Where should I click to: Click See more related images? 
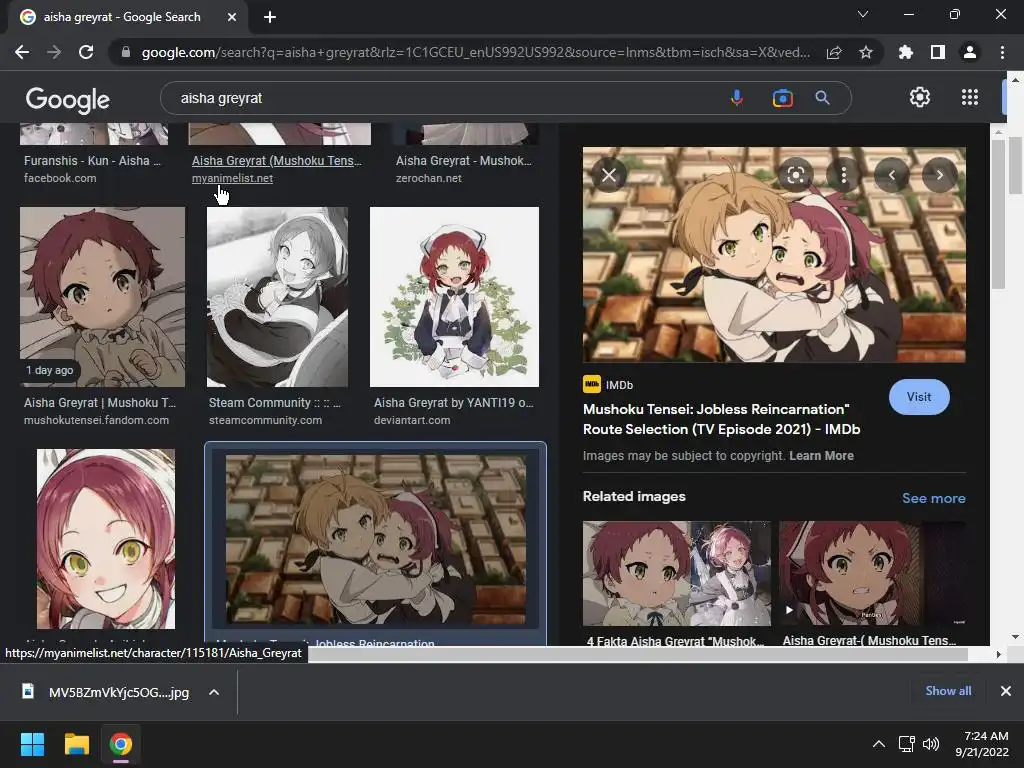tap(933, 498)
